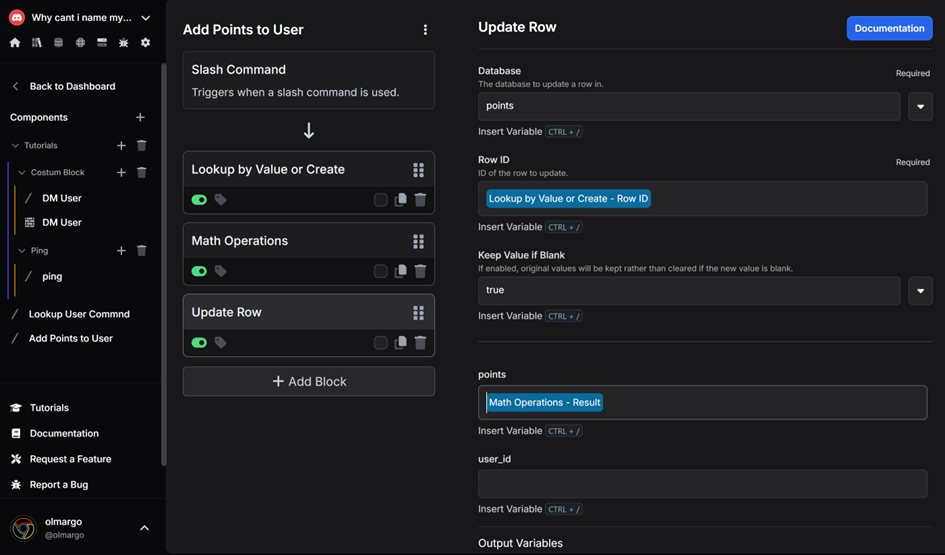Click the Add Block button

(x=309, y=381)
